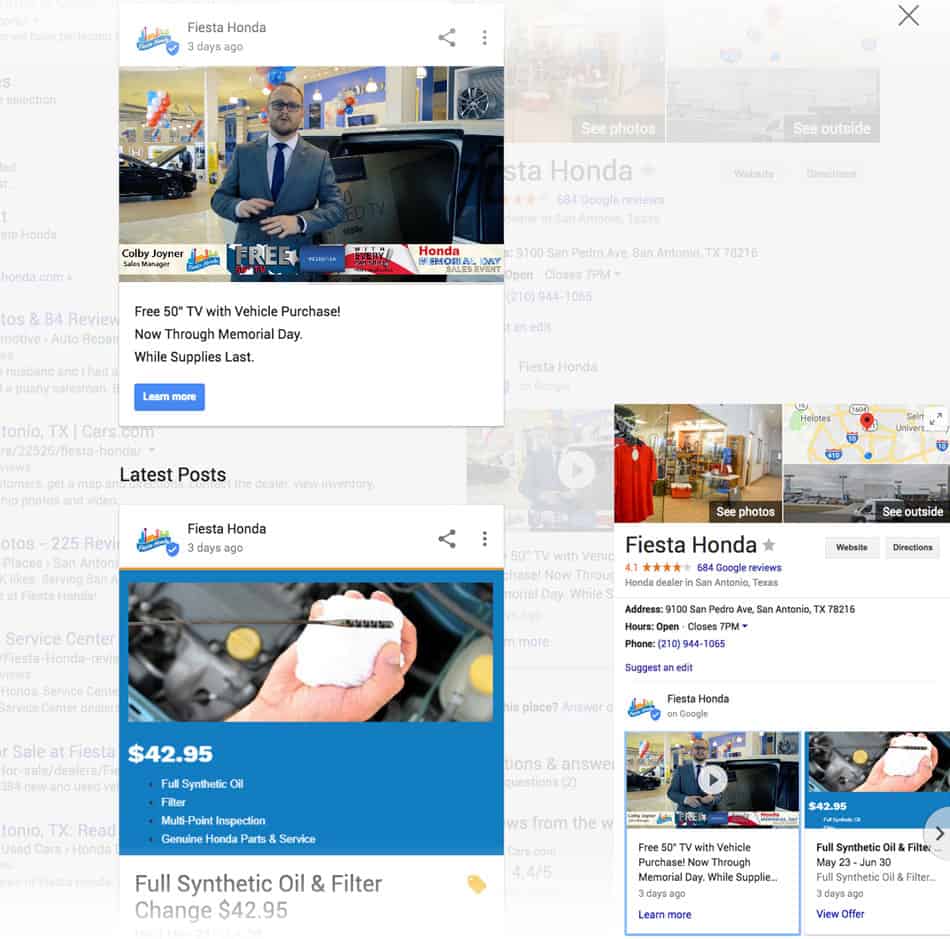This screenshot has width=950, height=939.
Task: Share the Free 50" TV post
Action: click(x=447, y=38)
